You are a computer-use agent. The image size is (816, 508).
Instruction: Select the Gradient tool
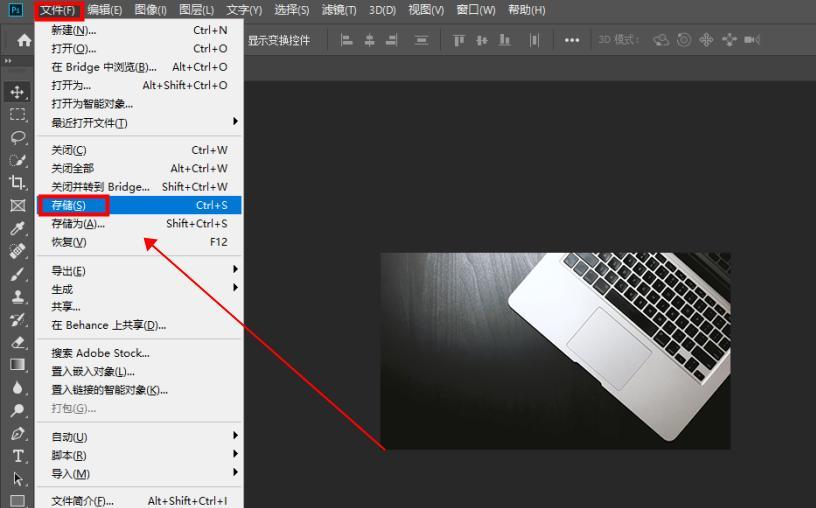[x=17, y=365]
